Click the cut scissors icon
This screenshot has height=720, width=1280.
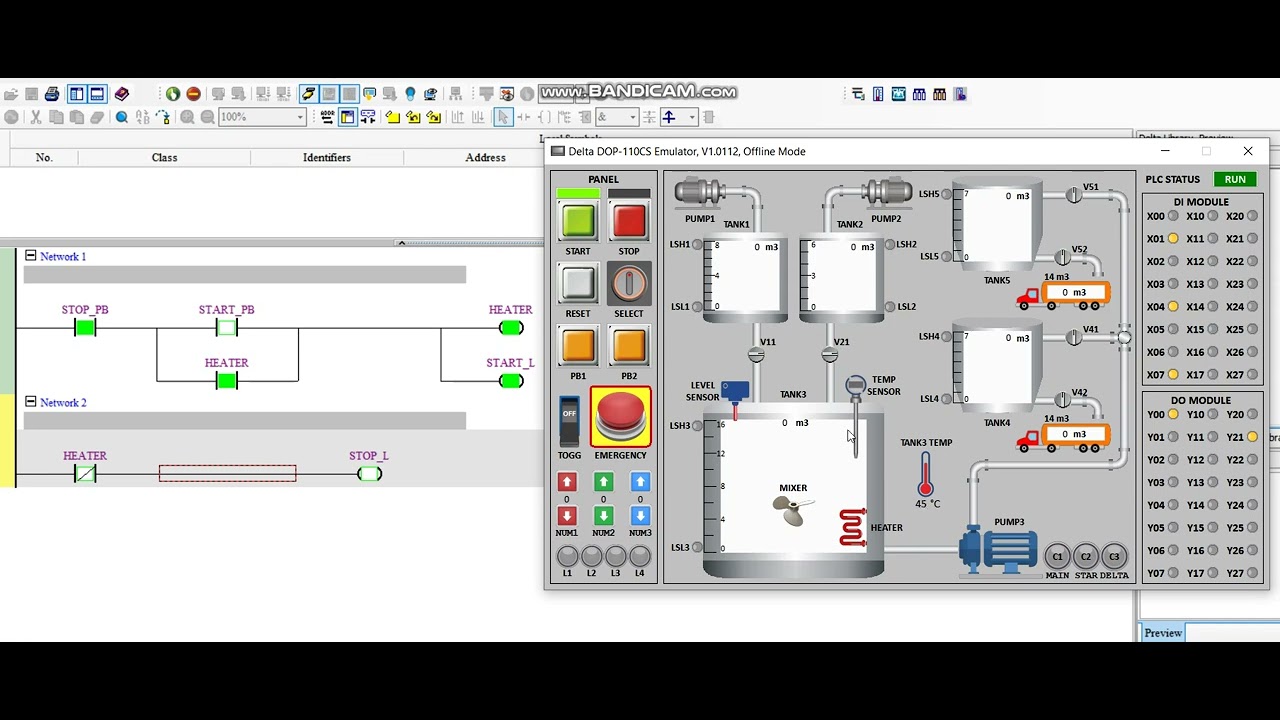tap(35, 117)
